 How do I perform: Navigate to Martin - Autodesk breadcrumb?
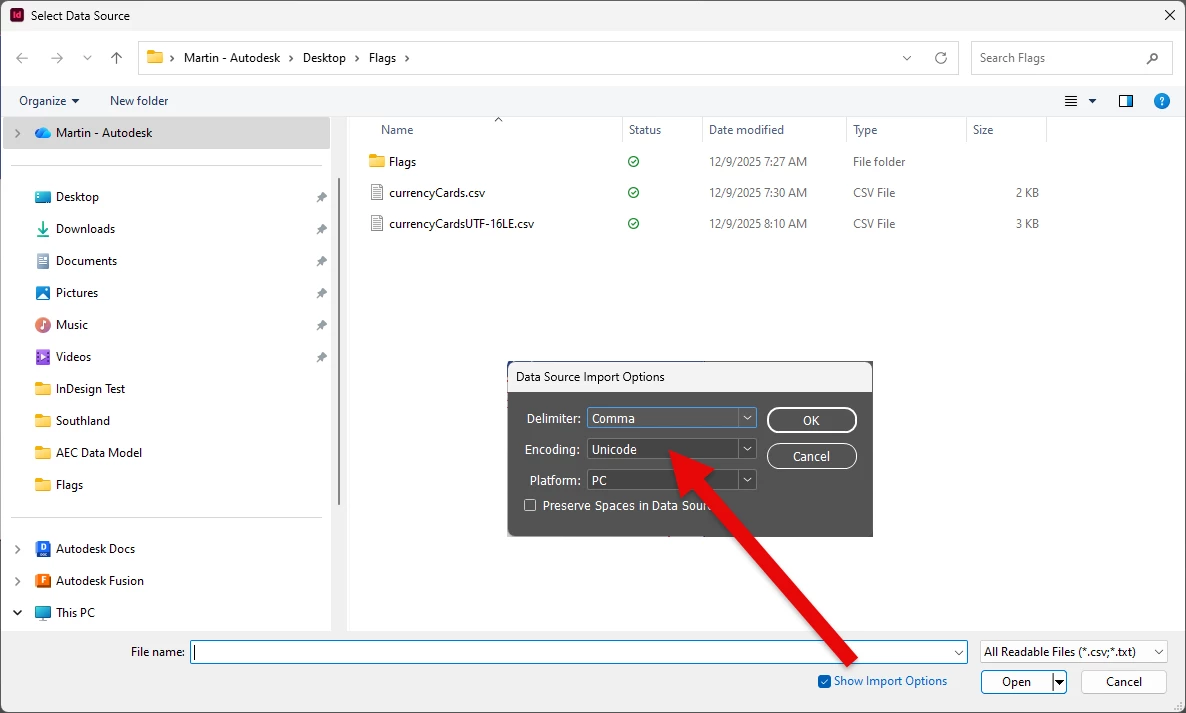point(231,58)
